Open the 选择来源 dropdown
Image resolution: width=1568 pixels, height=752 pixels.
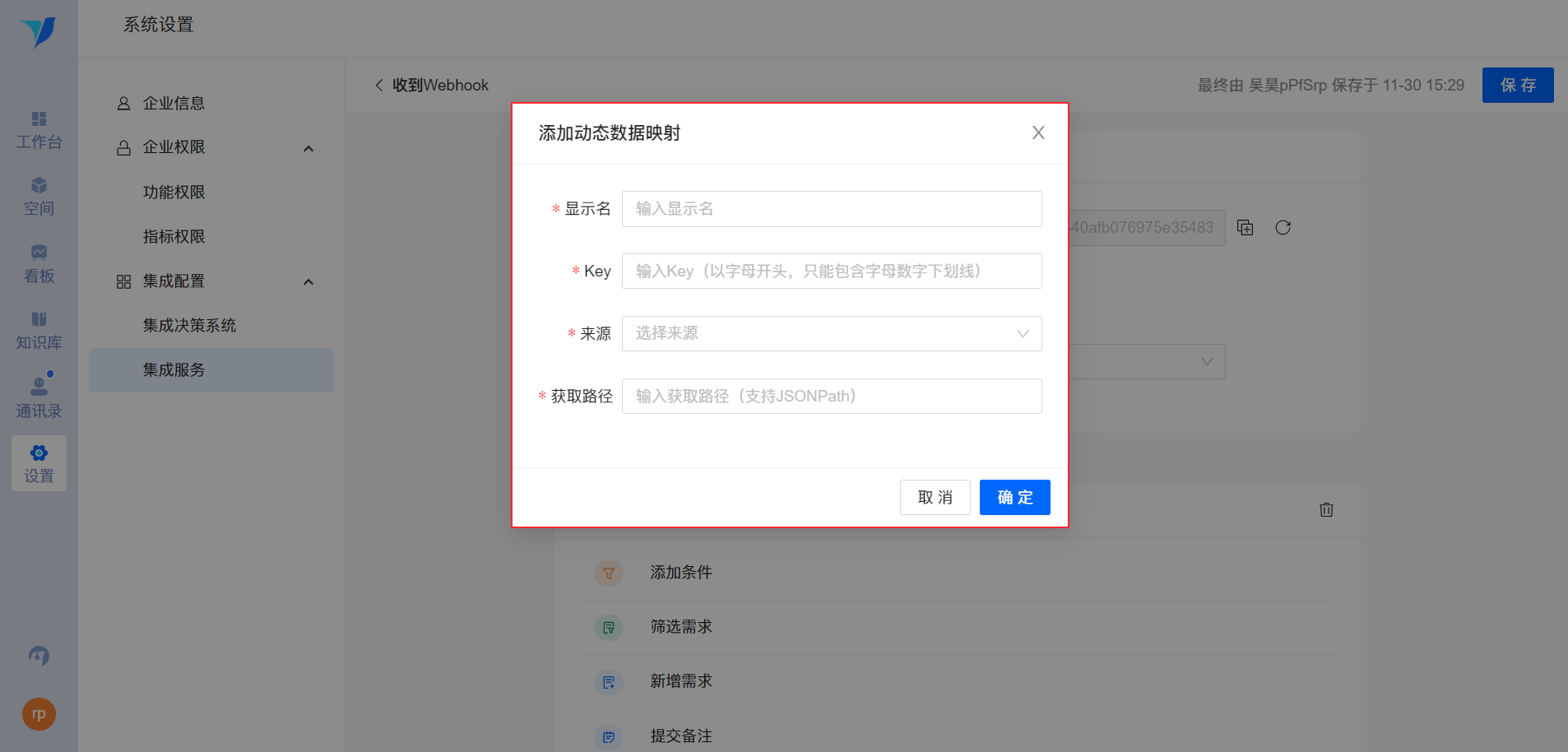pyautogui.click(x=832, y=333)
